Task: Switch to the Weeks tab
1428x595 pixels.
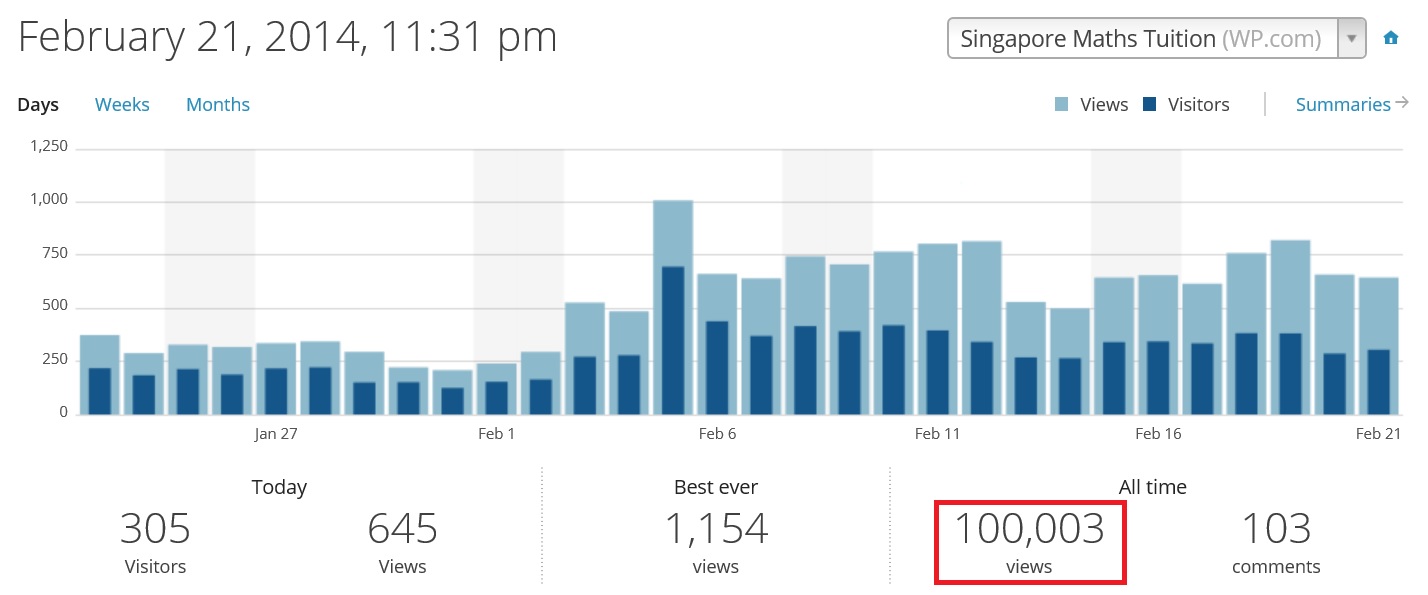Action: coord(122,105)
